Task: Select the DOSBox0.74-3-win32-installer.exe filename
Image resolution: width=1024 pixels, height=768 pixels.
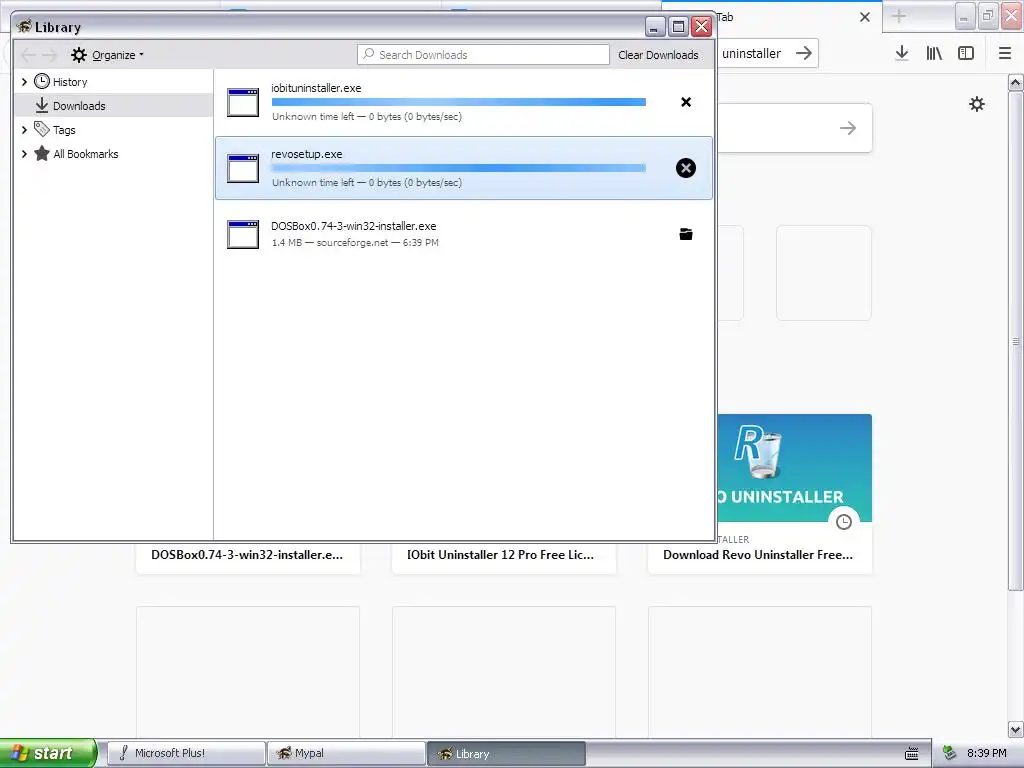Action: coord(353,226)
